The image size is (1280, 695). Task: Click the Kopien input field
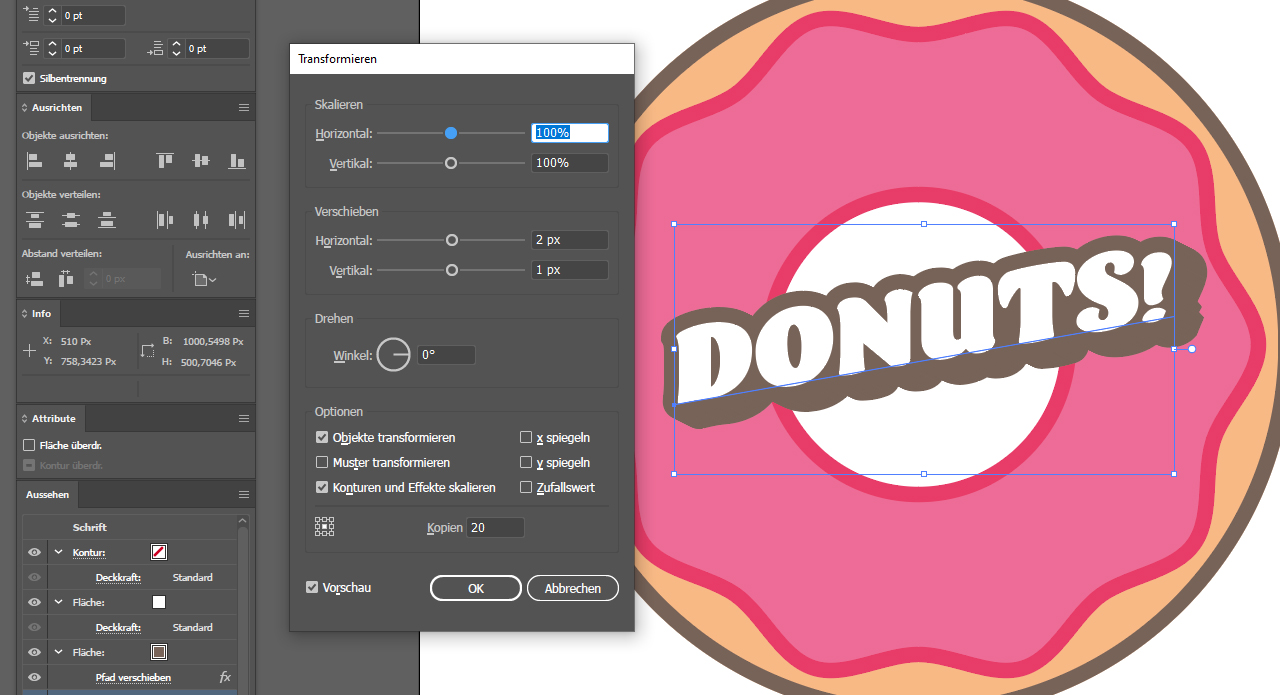point(495,527)
